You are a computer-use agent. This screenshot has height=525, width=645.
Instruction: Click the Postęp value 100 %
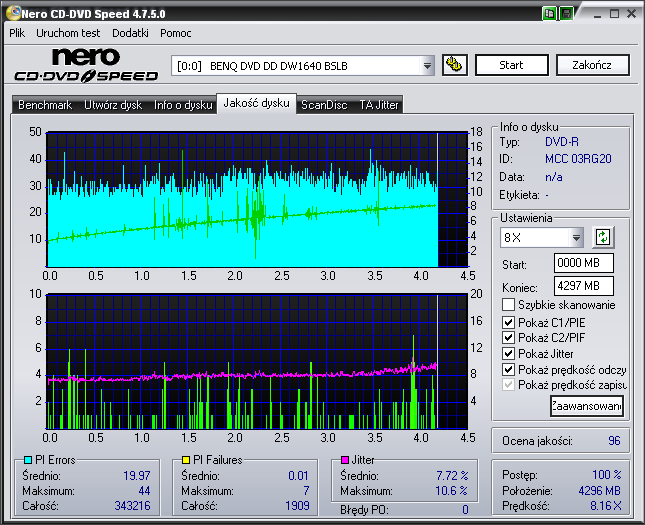[x=607, y=475]
